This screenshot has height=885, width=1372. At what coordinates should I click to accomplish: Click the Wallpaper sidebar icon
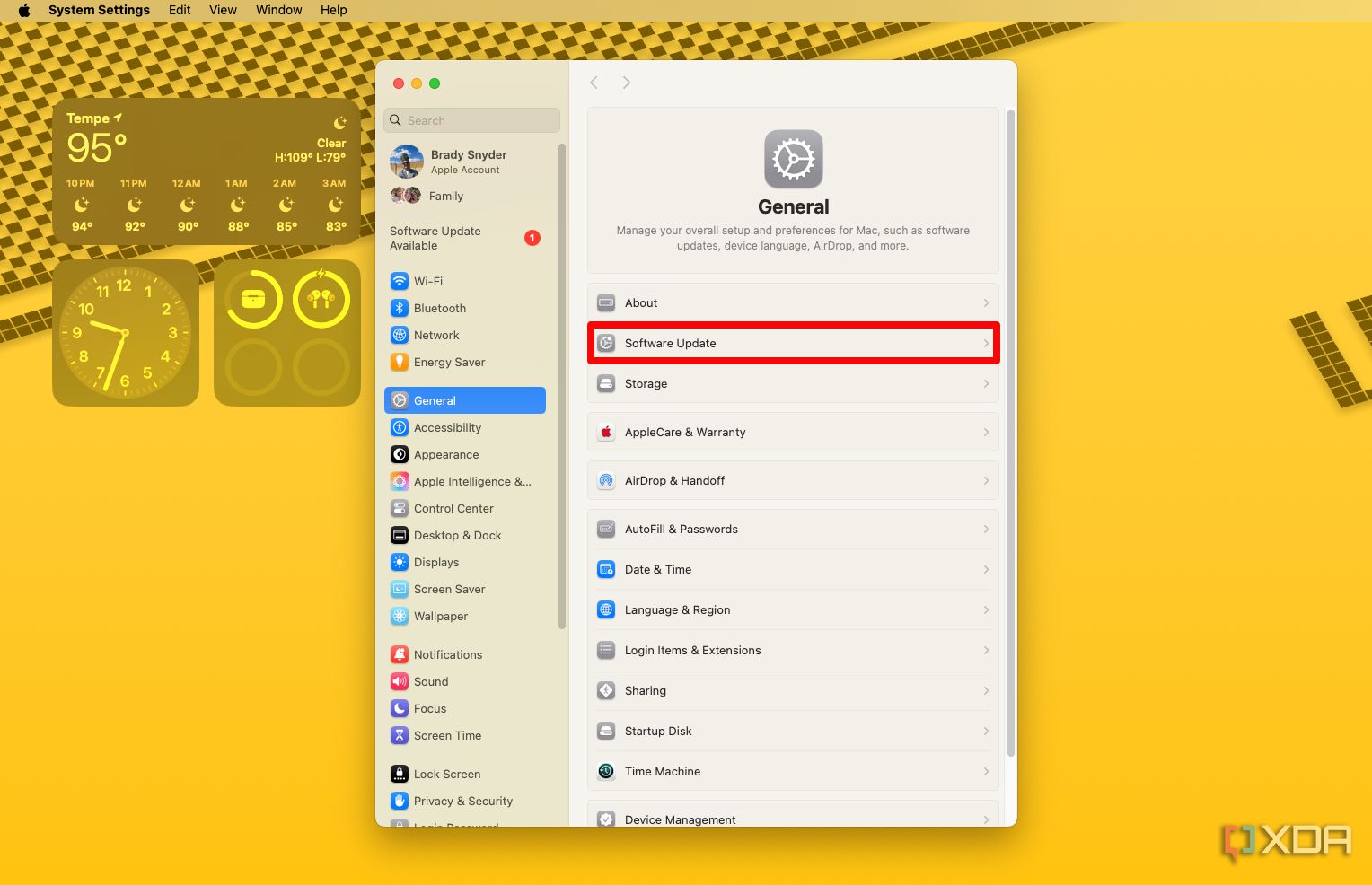pos(400,616)
